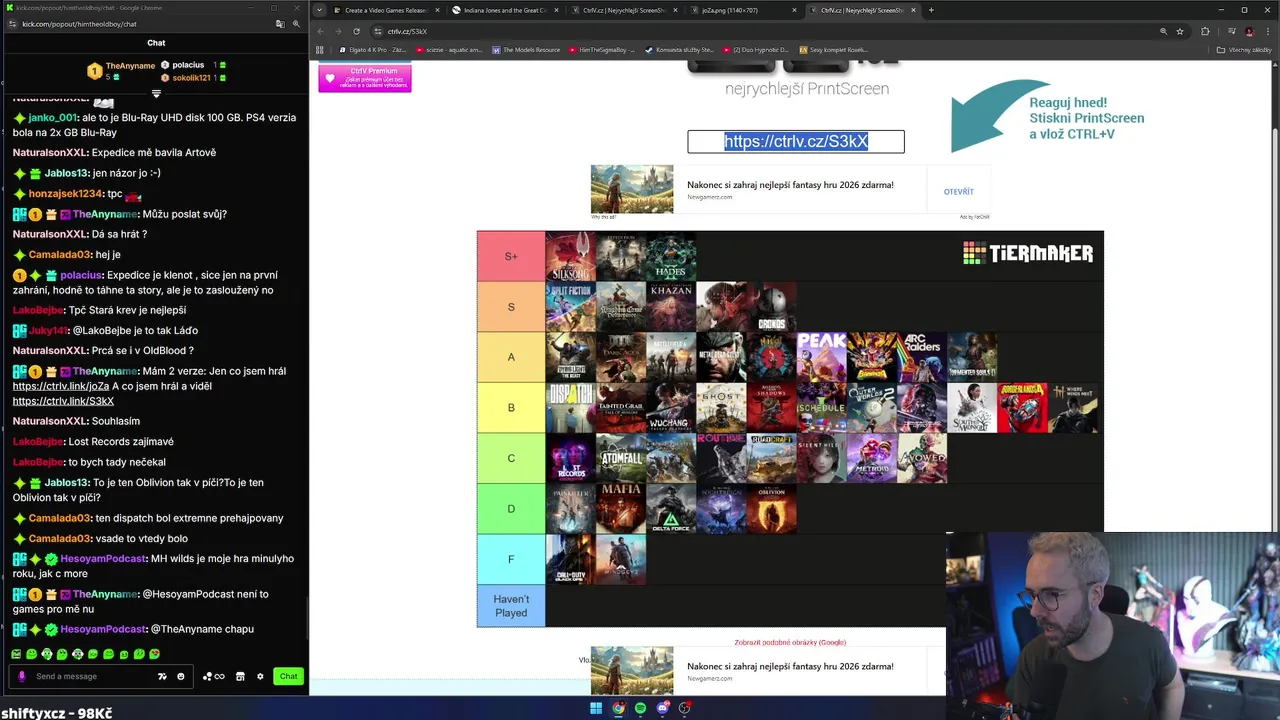This screenshot has width=1280, height=720.
Task: Click the yellow B tier label
Action: [511, 407]
